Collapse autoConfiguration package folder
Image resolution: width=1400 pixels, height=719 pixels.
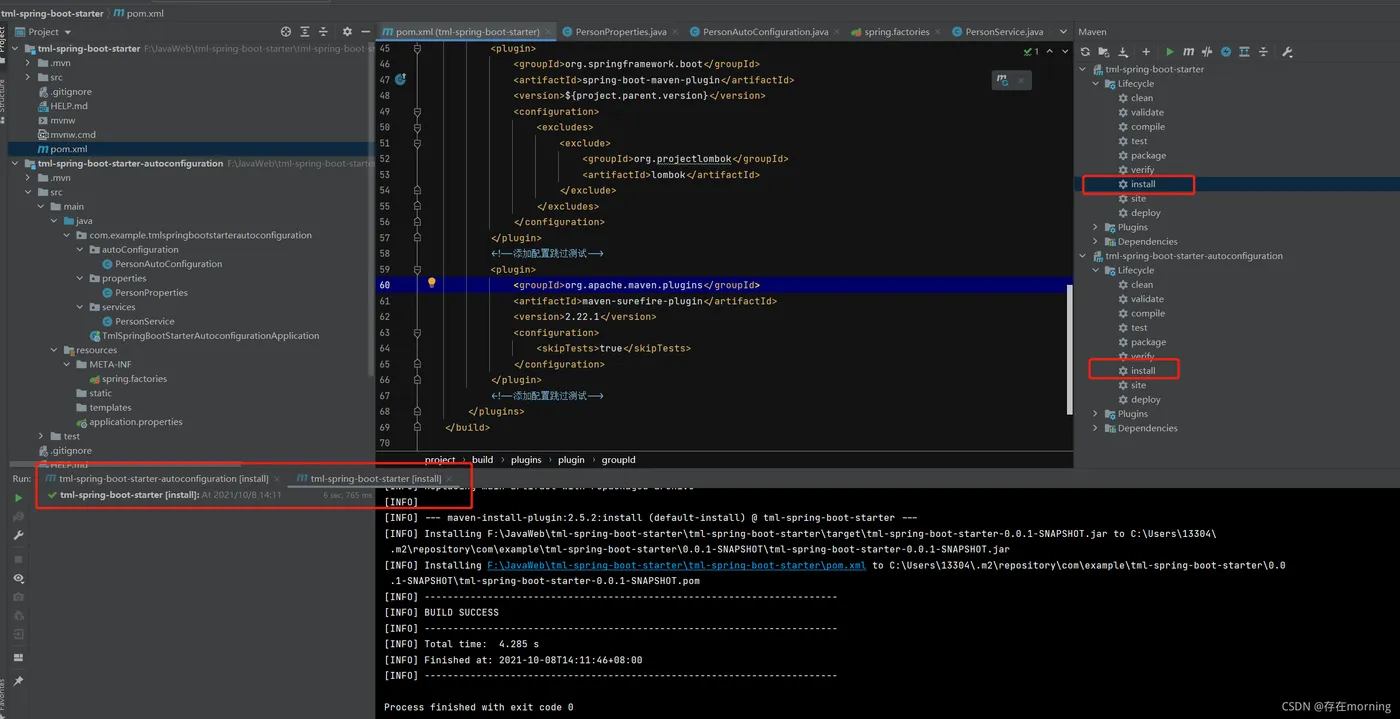tap(80, 250)
